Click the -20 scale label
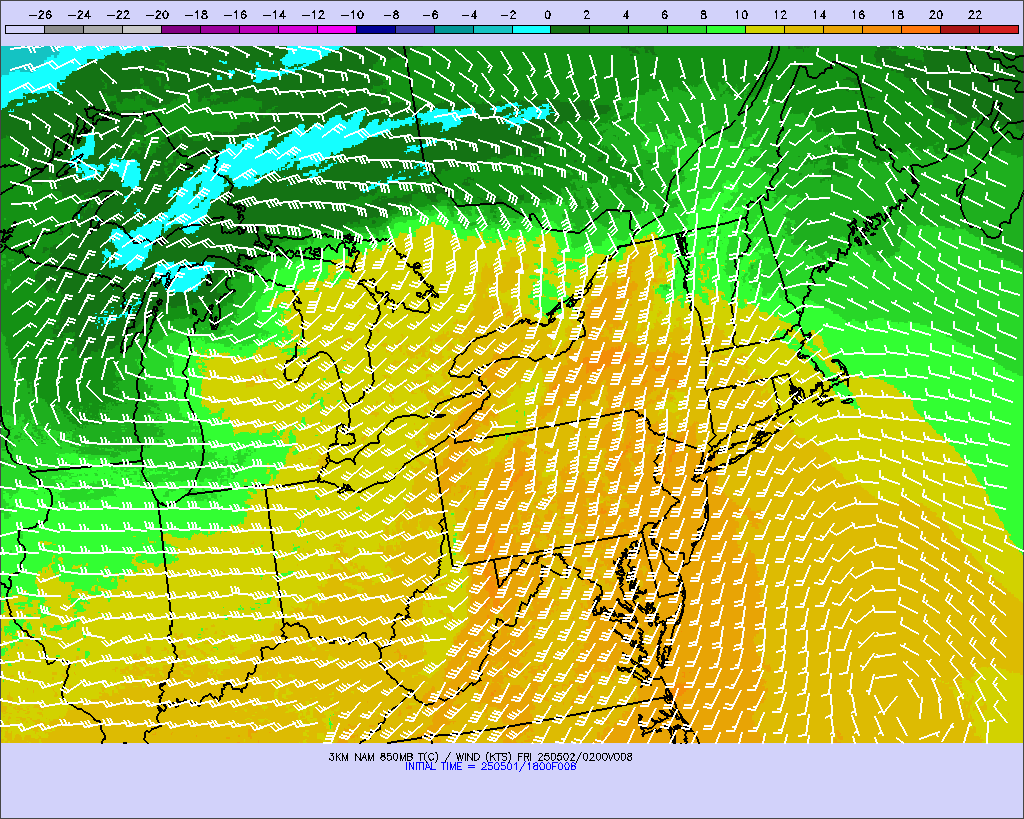The image size is (1024, 819). [x=157, y=14]
